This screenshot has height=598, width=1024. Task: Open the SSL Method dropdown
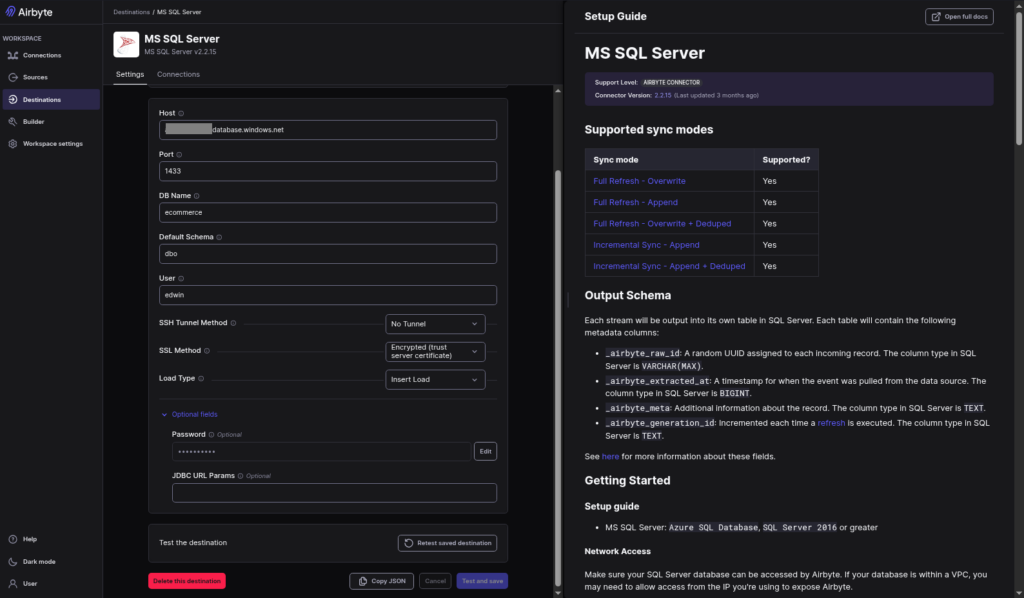(x=435, y=351)
